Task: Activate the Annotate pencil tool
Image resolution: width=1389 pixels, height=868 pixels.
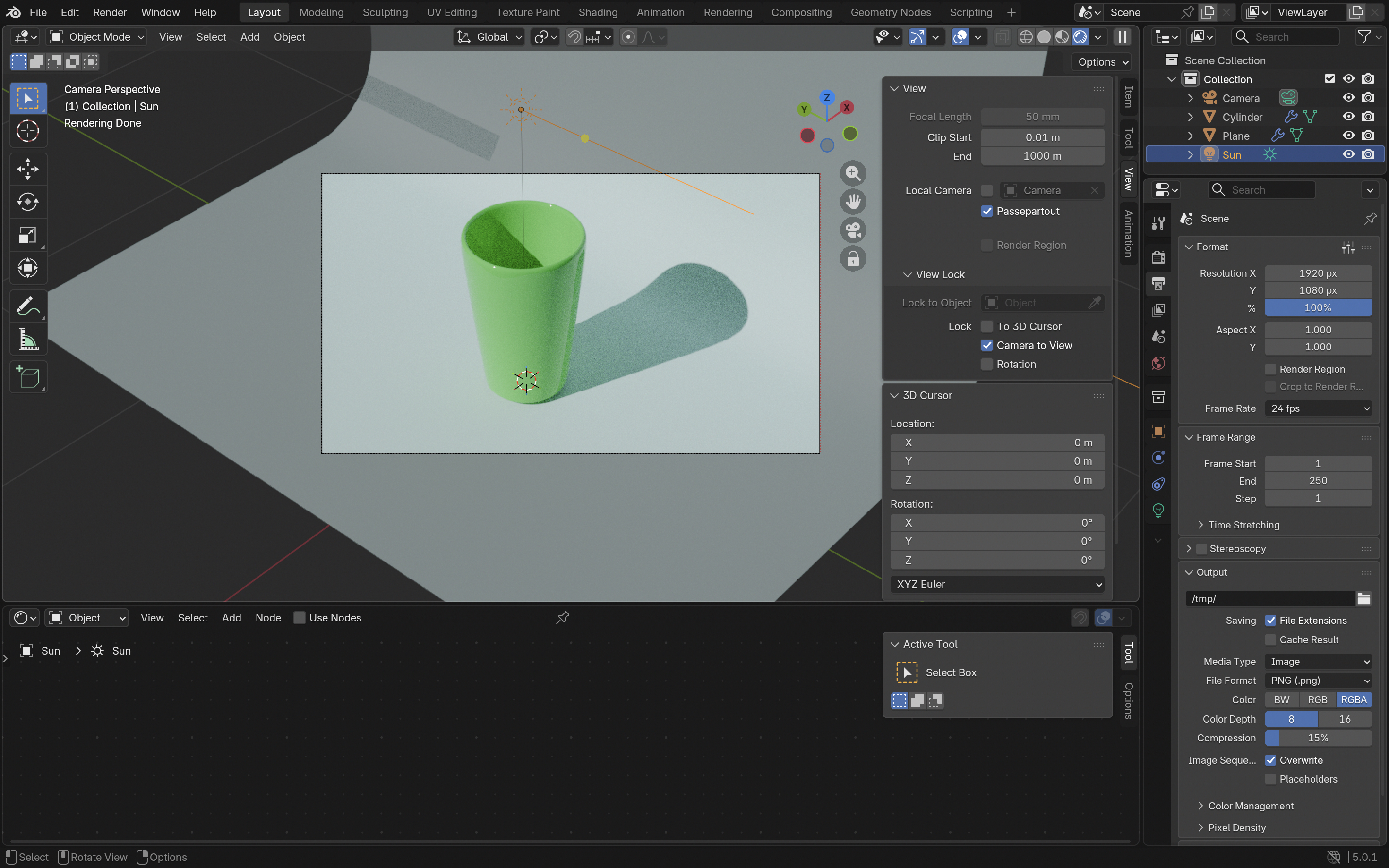Action: [x=27, y=306]
